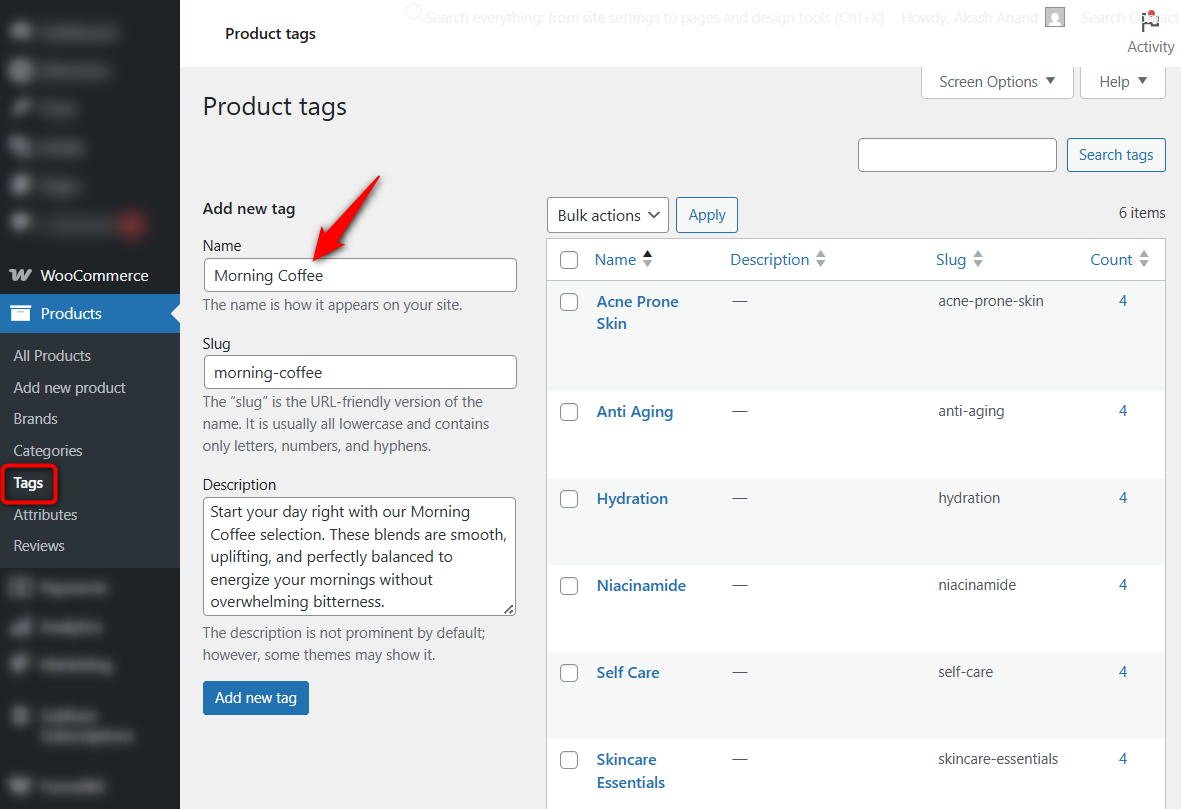Check the Hydration tag checkbox
Viewport: 1181px width, 809px height.
569,498
